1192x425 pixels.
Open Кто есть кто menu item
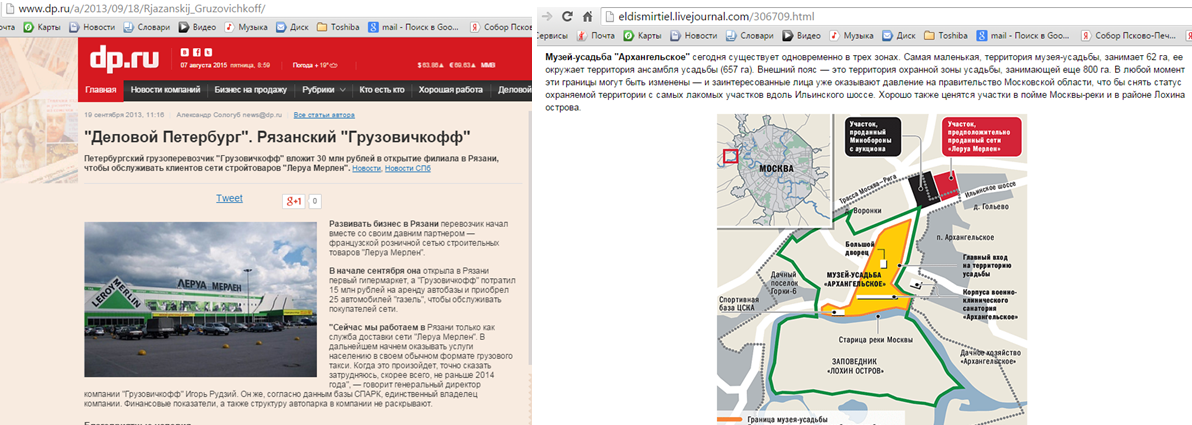click(382, 90)
